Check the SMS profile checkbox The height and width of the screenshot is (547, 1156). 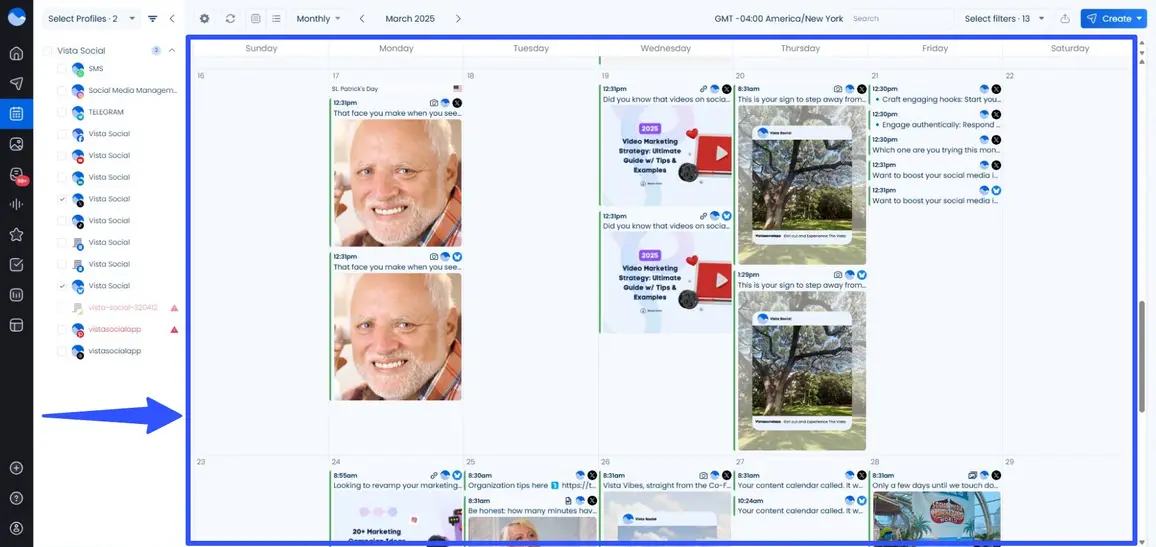62,69
